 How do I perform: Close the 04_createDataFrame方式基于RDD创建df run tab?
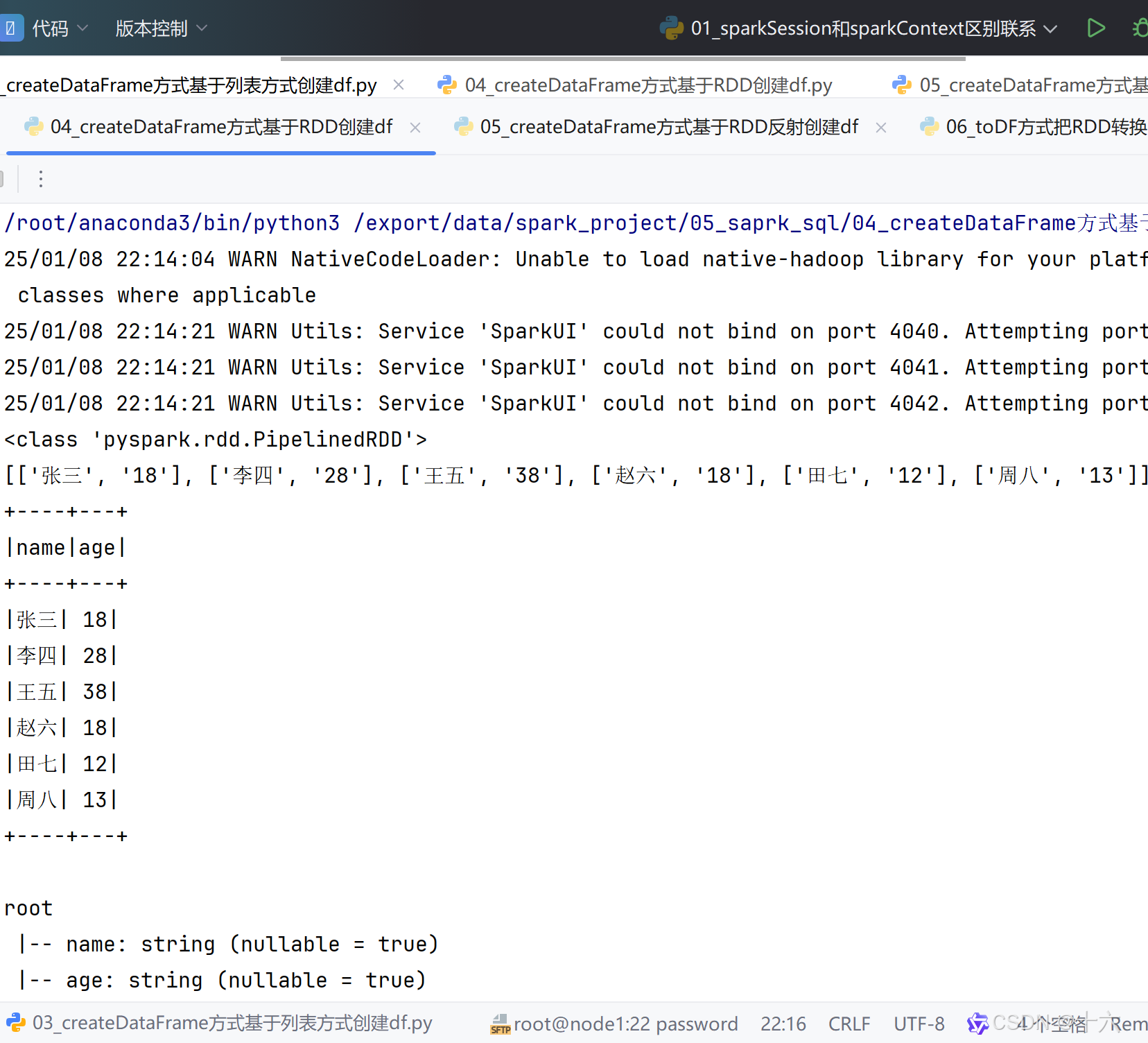coord(415,128)
